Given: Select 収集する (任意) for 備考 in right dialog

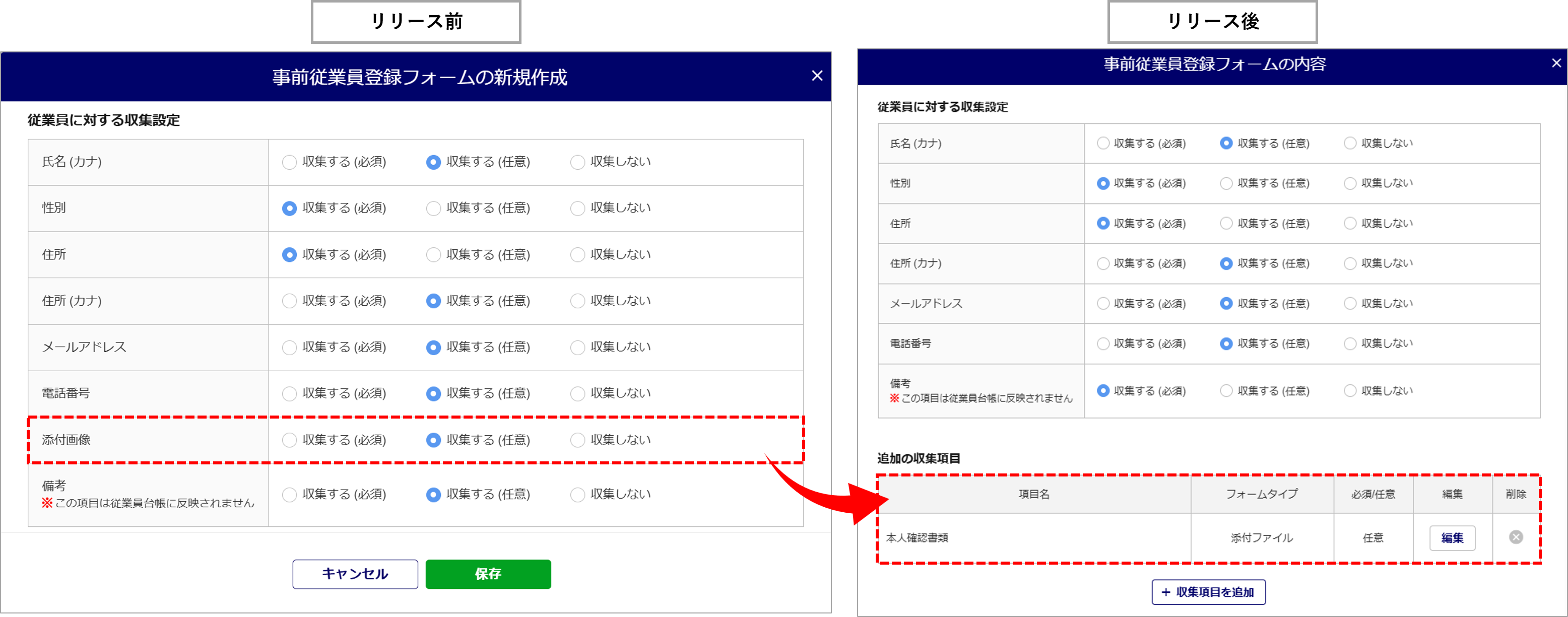Looking at the screenshot, I should pyautogui.click(x=1226, y=391).
